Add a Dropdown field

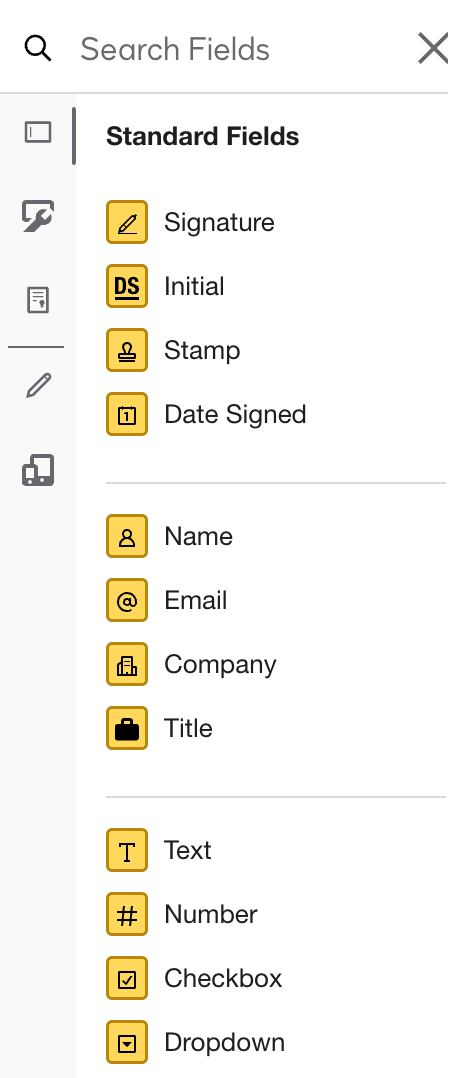(x=195, y=1042)
